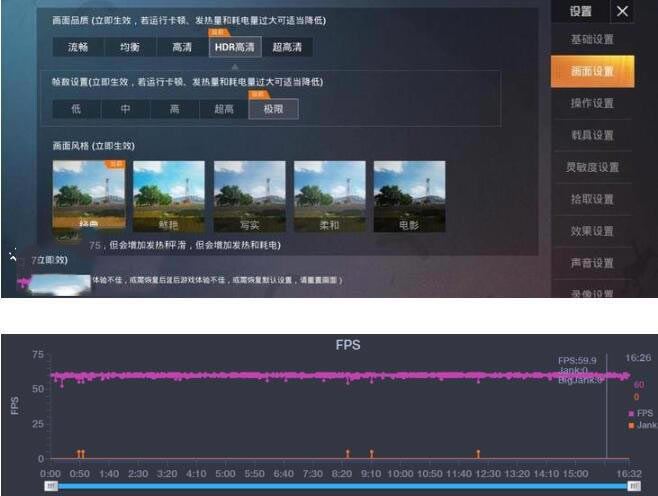
Task: Click the left handle of time range slider
Action: (51, 486)
